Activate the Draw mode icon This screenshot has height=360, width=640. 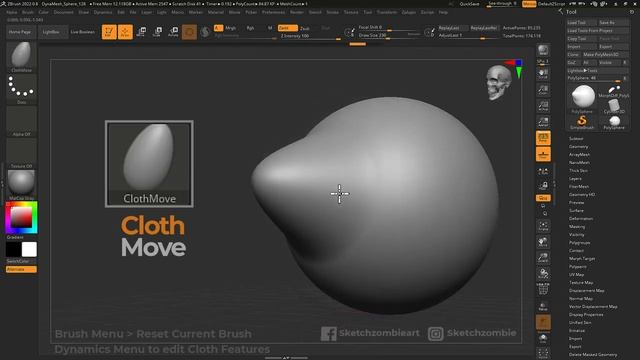click(125, 32)
